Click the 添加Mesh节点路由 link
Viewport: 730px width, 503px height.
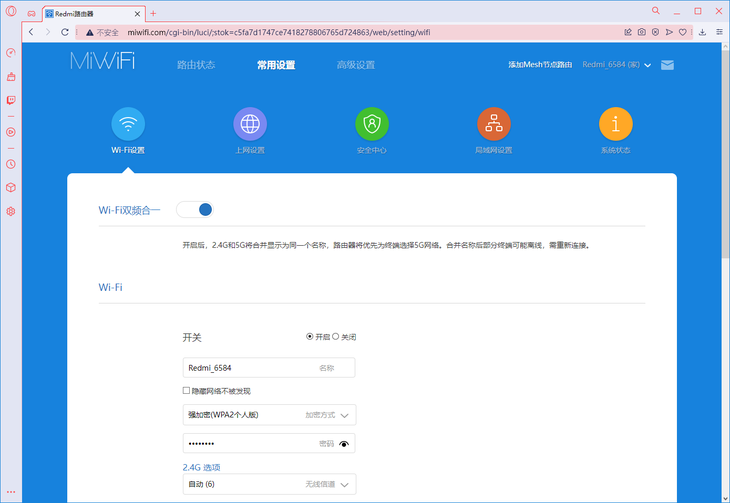[540, 65]
